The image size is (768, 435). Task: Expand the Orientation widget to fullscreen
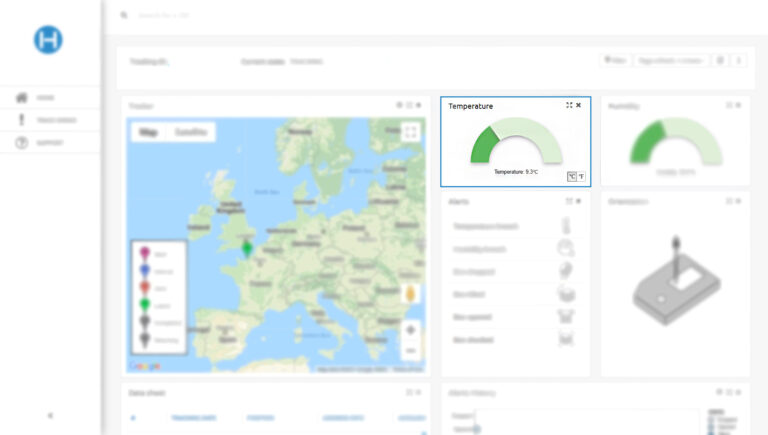729,201
